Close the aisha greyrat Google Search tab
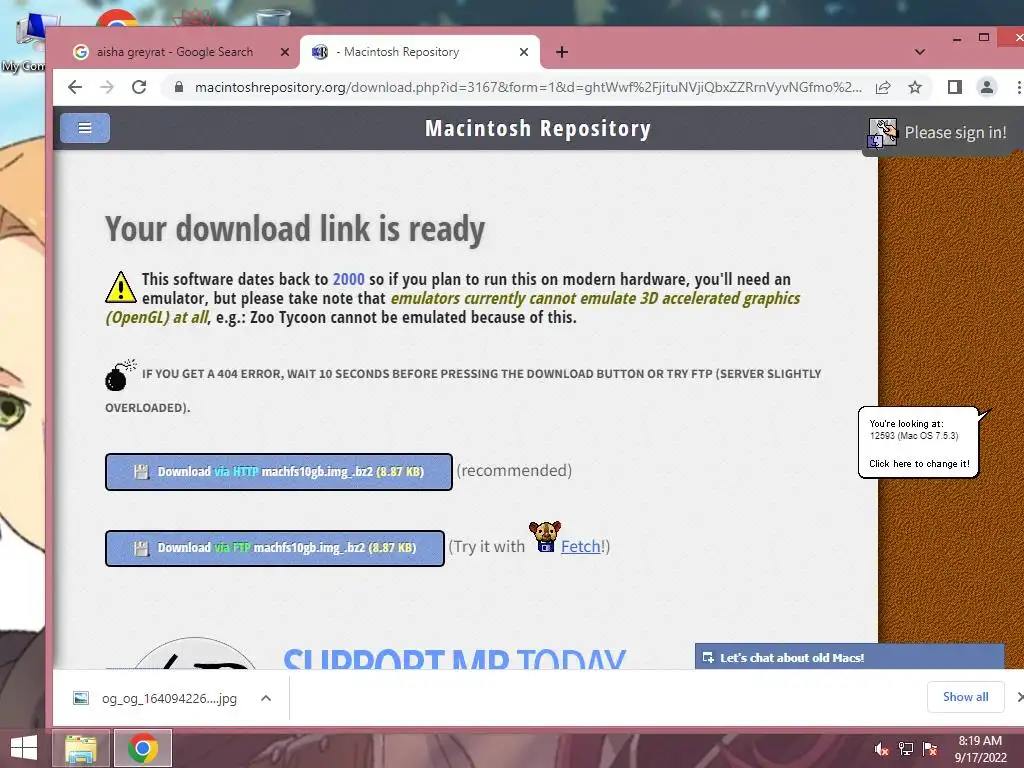The height and width of the screenshot is (768, 1024). pos(285,52)
